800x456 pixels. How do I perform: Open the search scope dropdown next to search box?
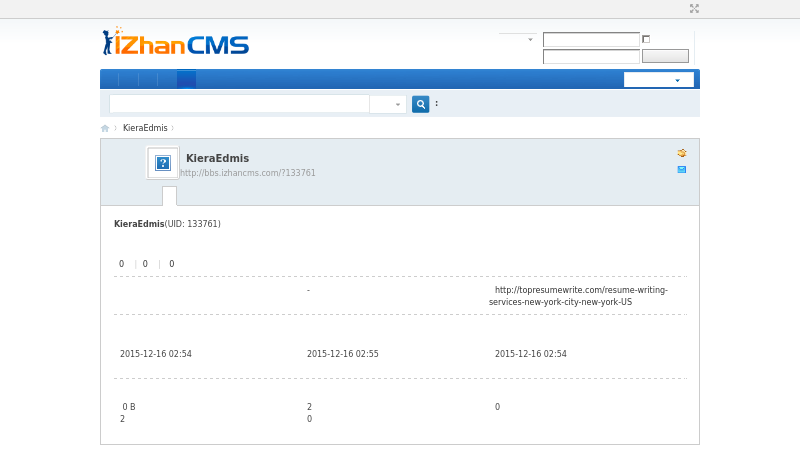[x=388, y=104]
